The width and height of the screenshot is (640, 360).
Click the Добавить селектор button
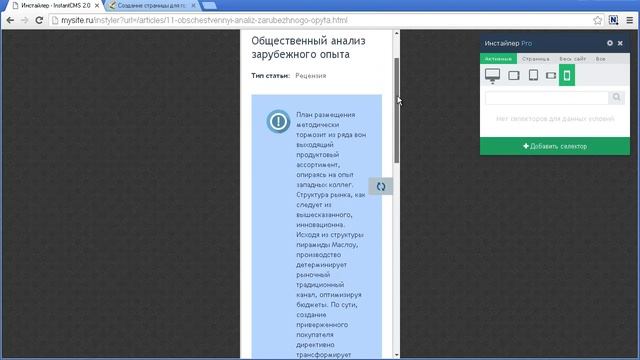[x=555, y=146]
